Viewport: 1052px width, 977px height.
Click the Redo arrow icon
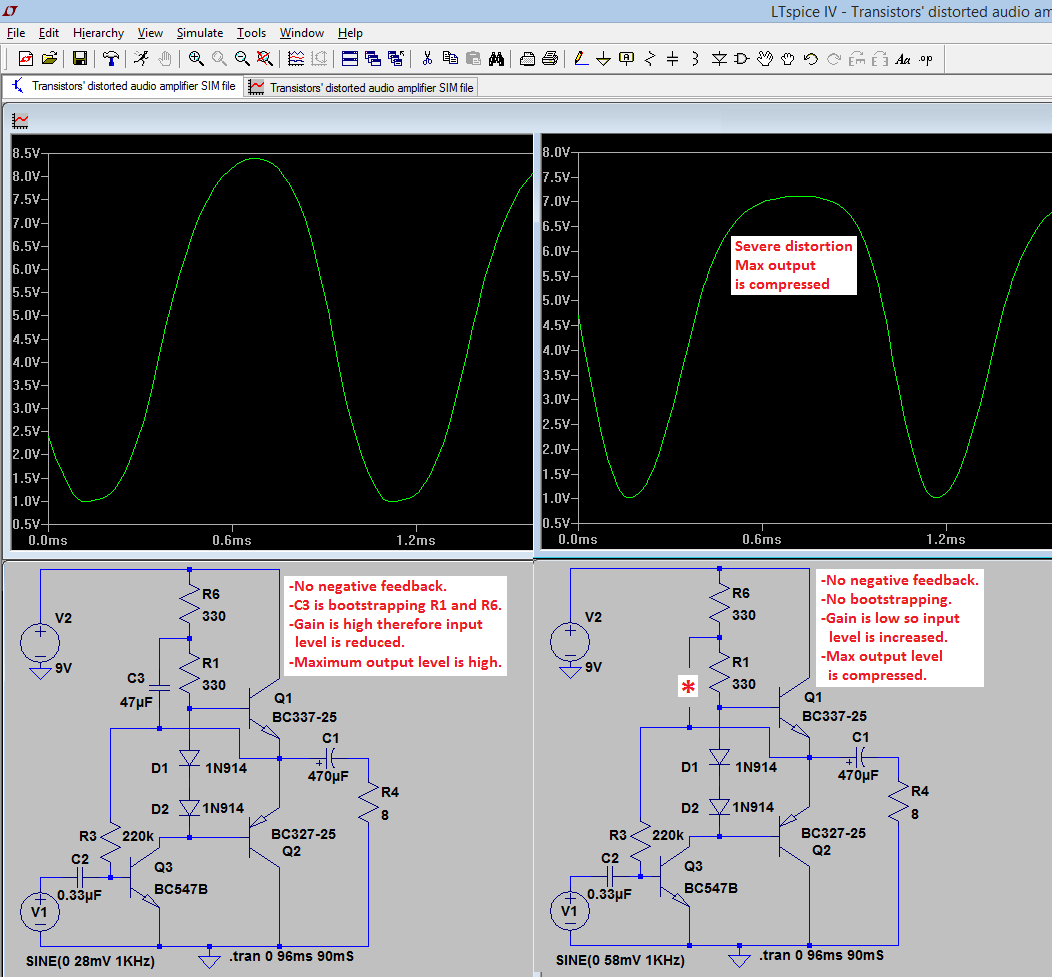(834, 59)
